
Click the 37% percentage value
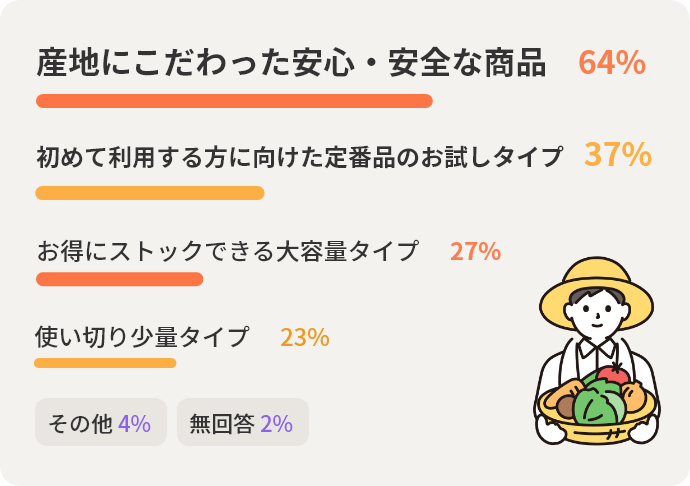(617, 156)
